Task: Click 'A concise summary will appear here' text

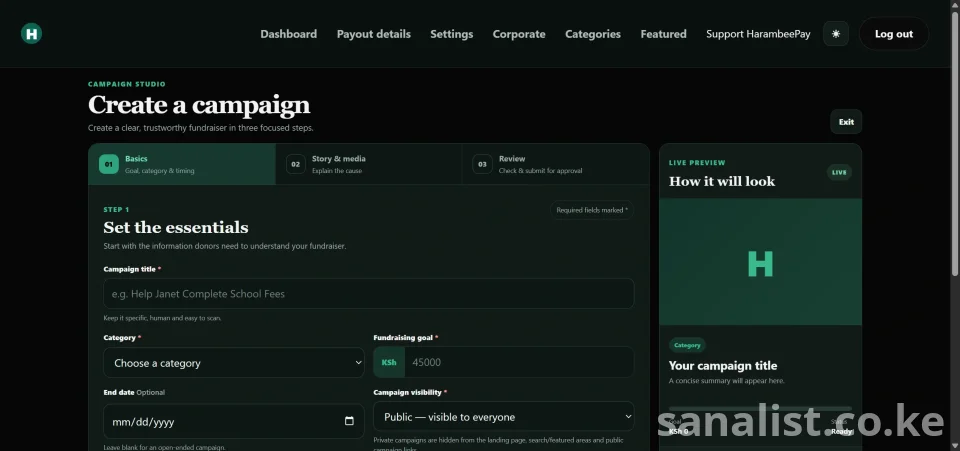Action: [727, 381]
